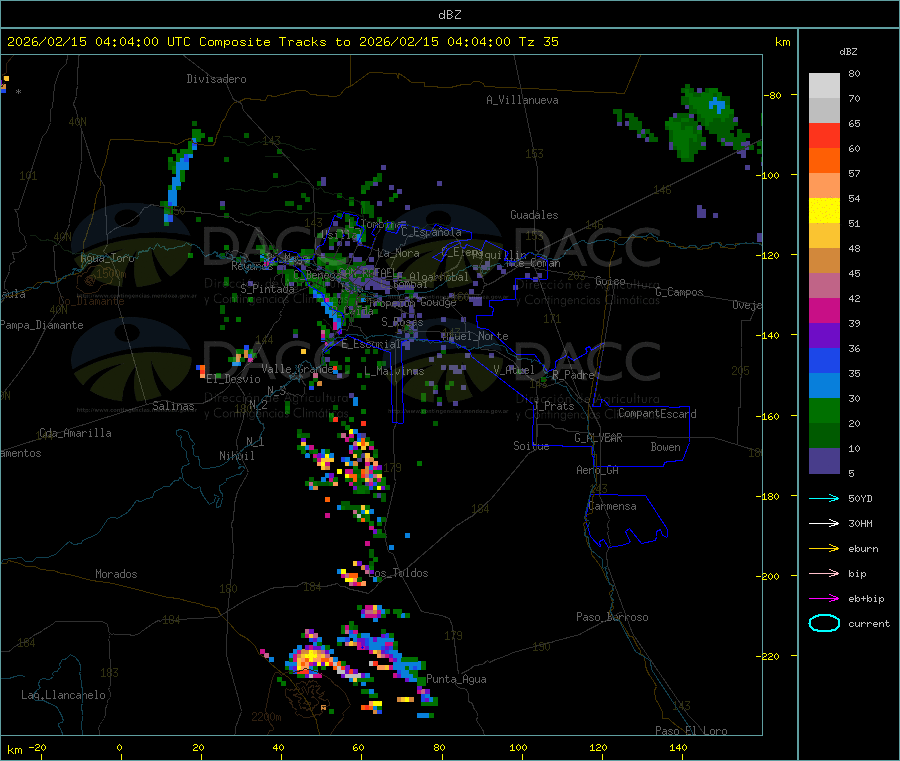The height and width of the screenshot is (761, 900).
Task: Click the 'Divisadero' map label
Action: tap(216, 79)
